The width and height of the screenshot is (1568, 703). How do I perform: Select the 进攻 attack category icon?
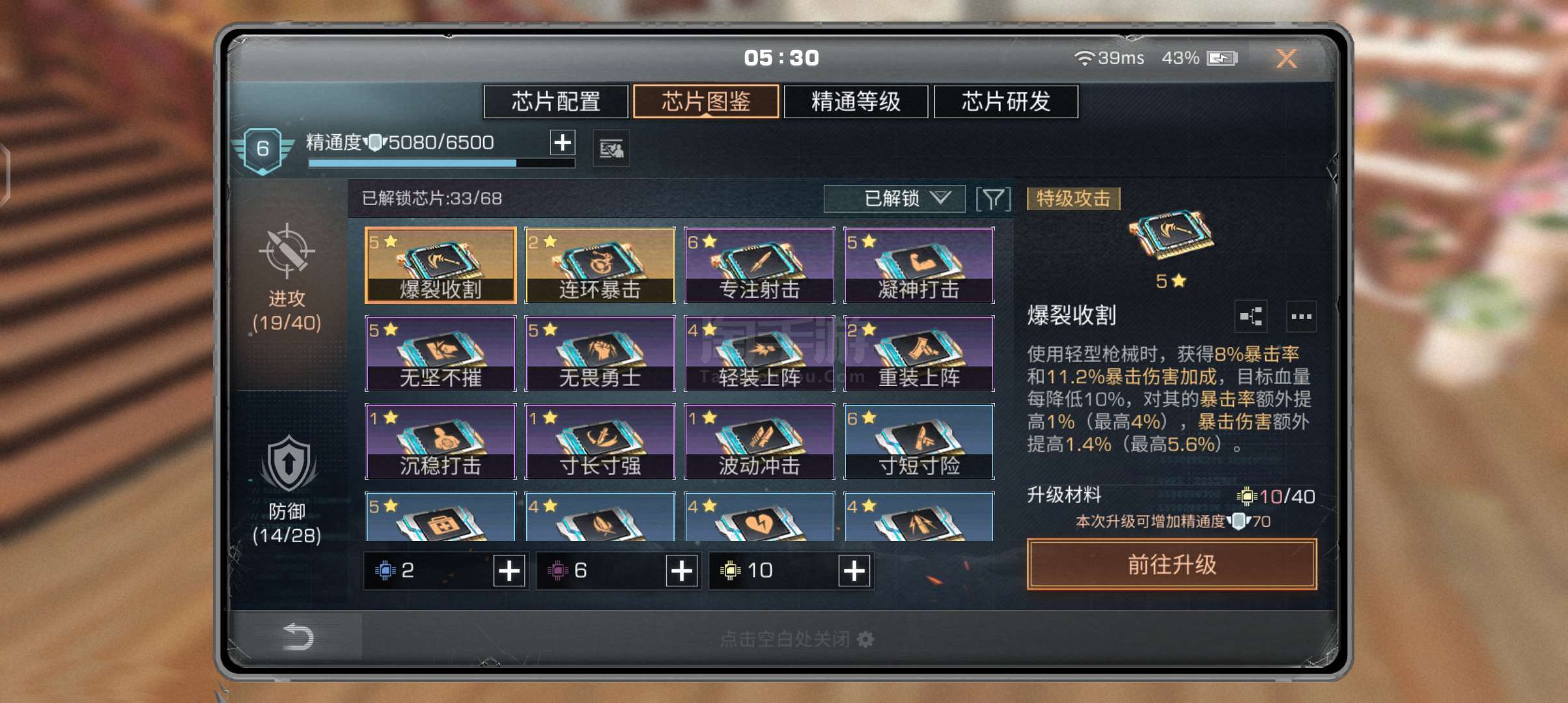pos(287,251)
